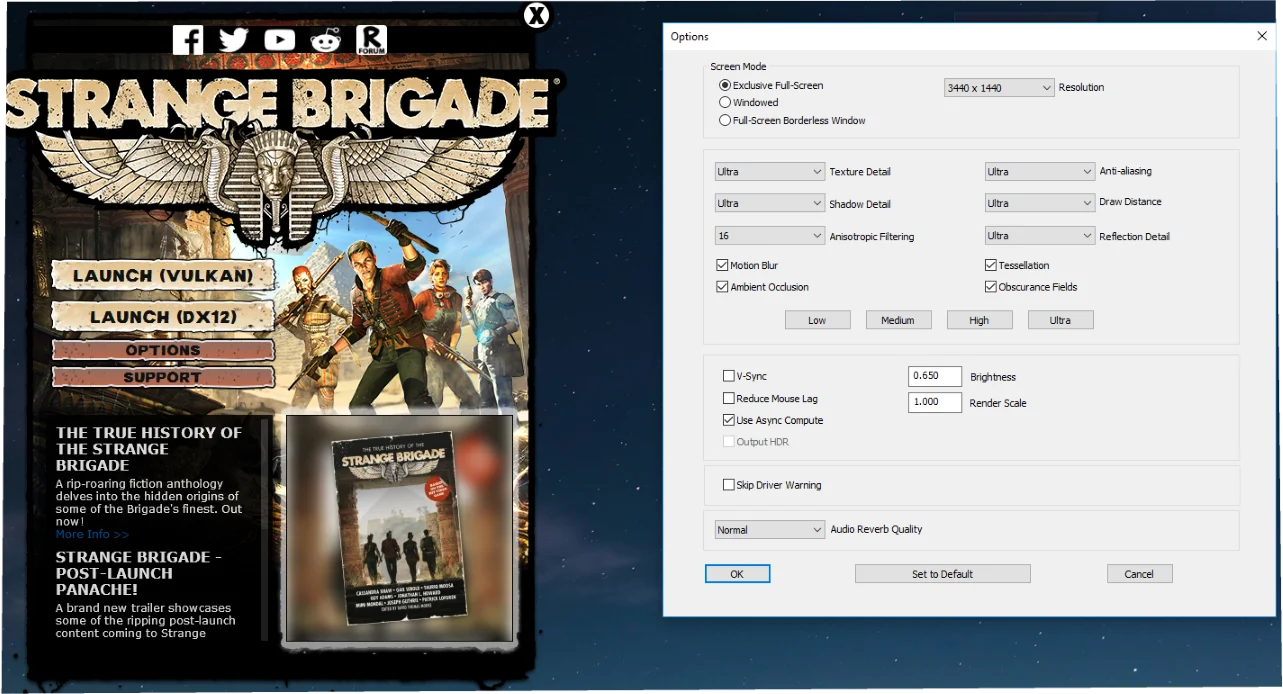Open the Options launcher menu item
The width and height of the screenshot is (1283, 694).
(163, 350)
